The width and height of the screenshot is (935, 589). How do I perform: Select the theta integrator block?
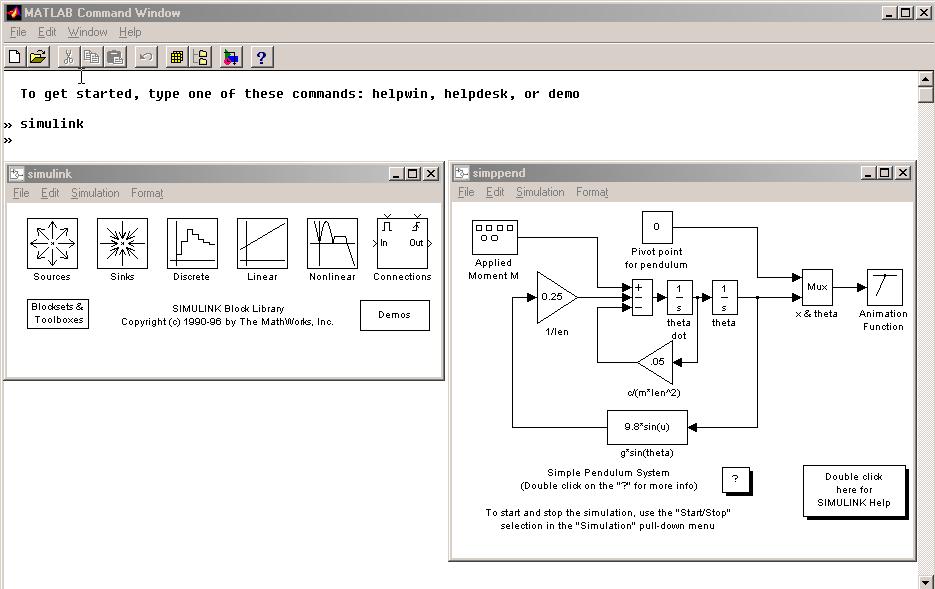(725, 297)
